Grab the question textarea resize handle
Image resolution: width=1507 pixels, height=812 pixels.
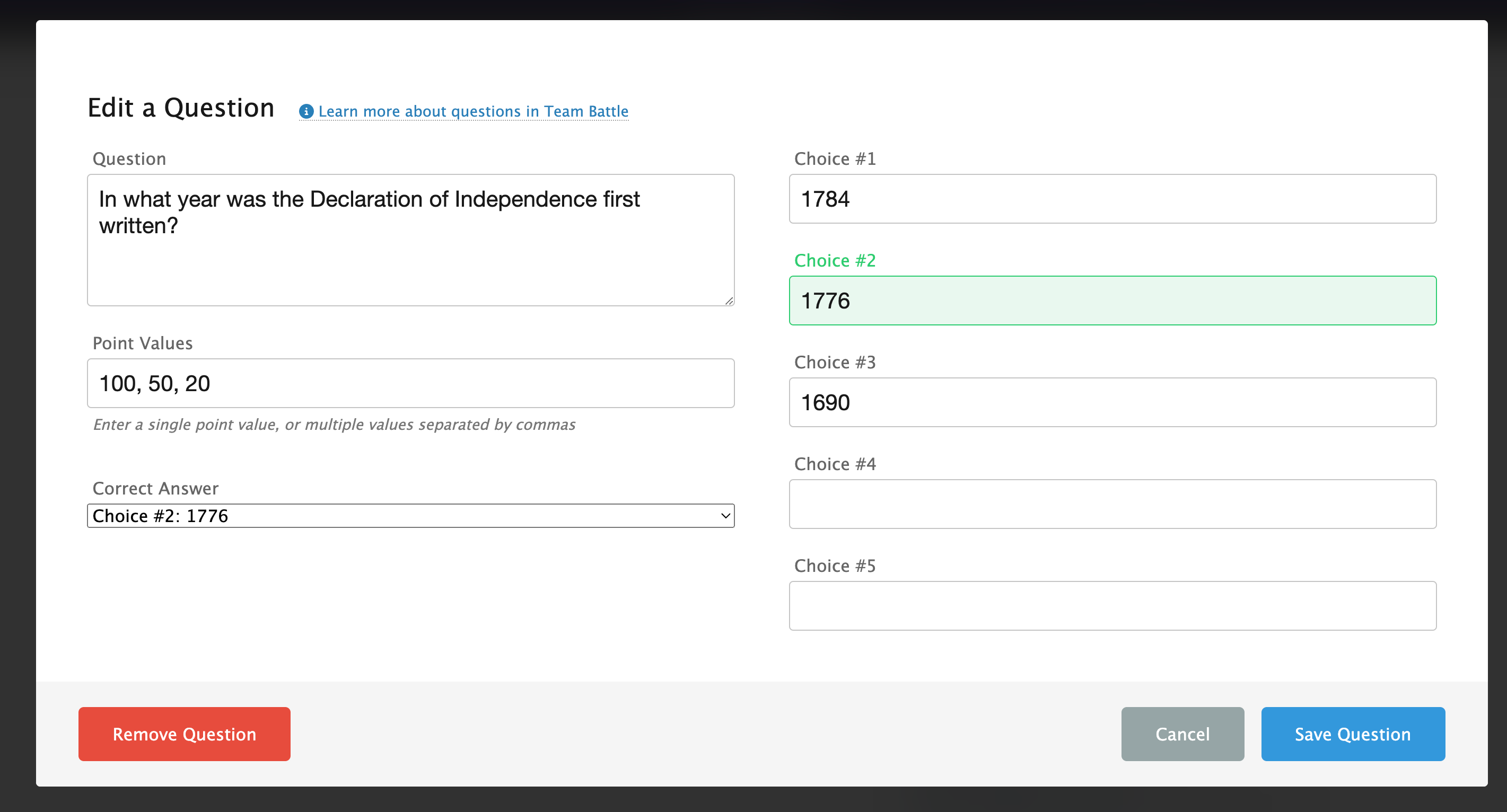(x=729, y=301)
